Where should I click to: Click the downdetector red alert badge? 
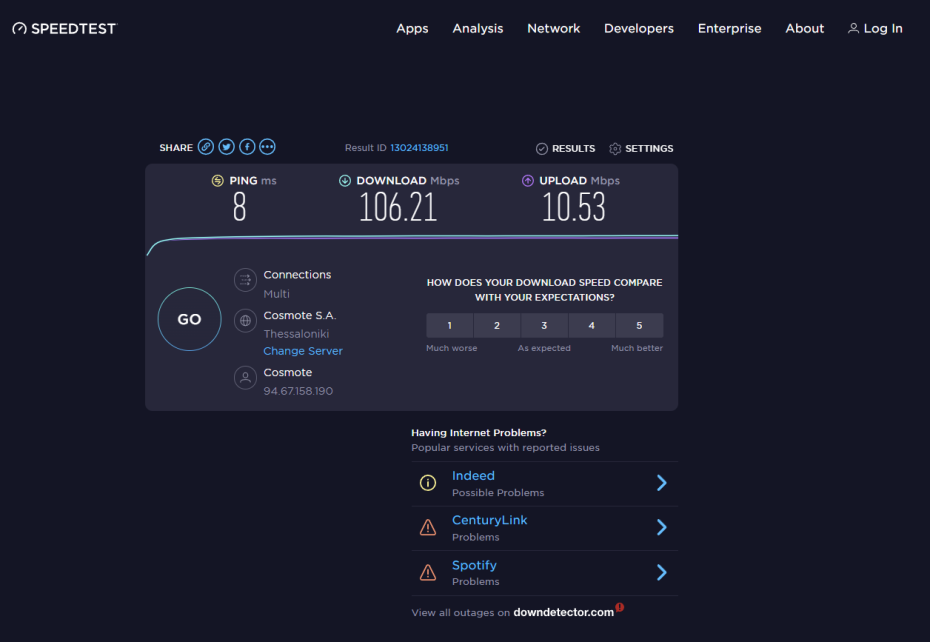point(620,607)
